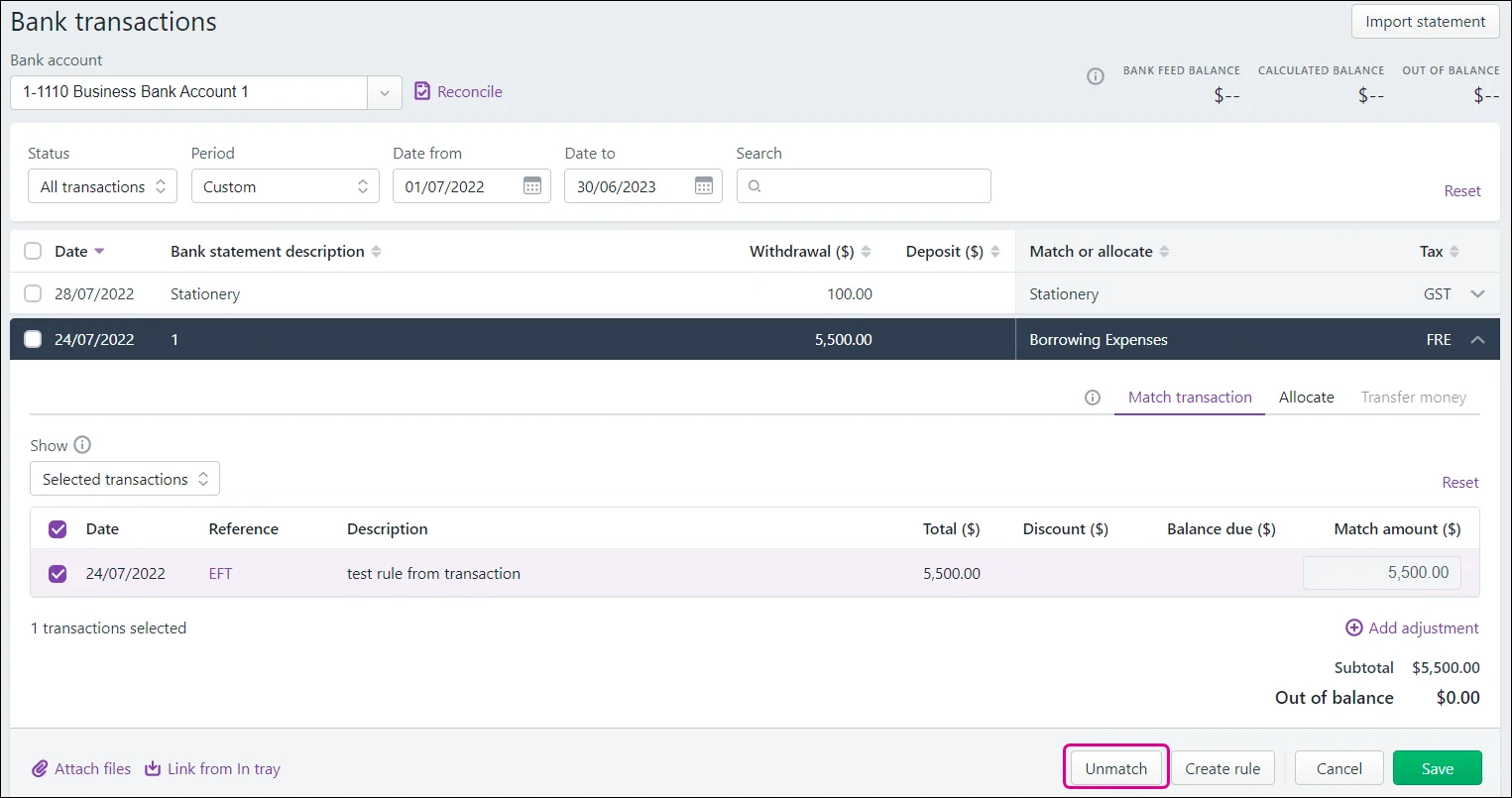Untick the select-all checkbox in match table header

[x=58, y=528]
